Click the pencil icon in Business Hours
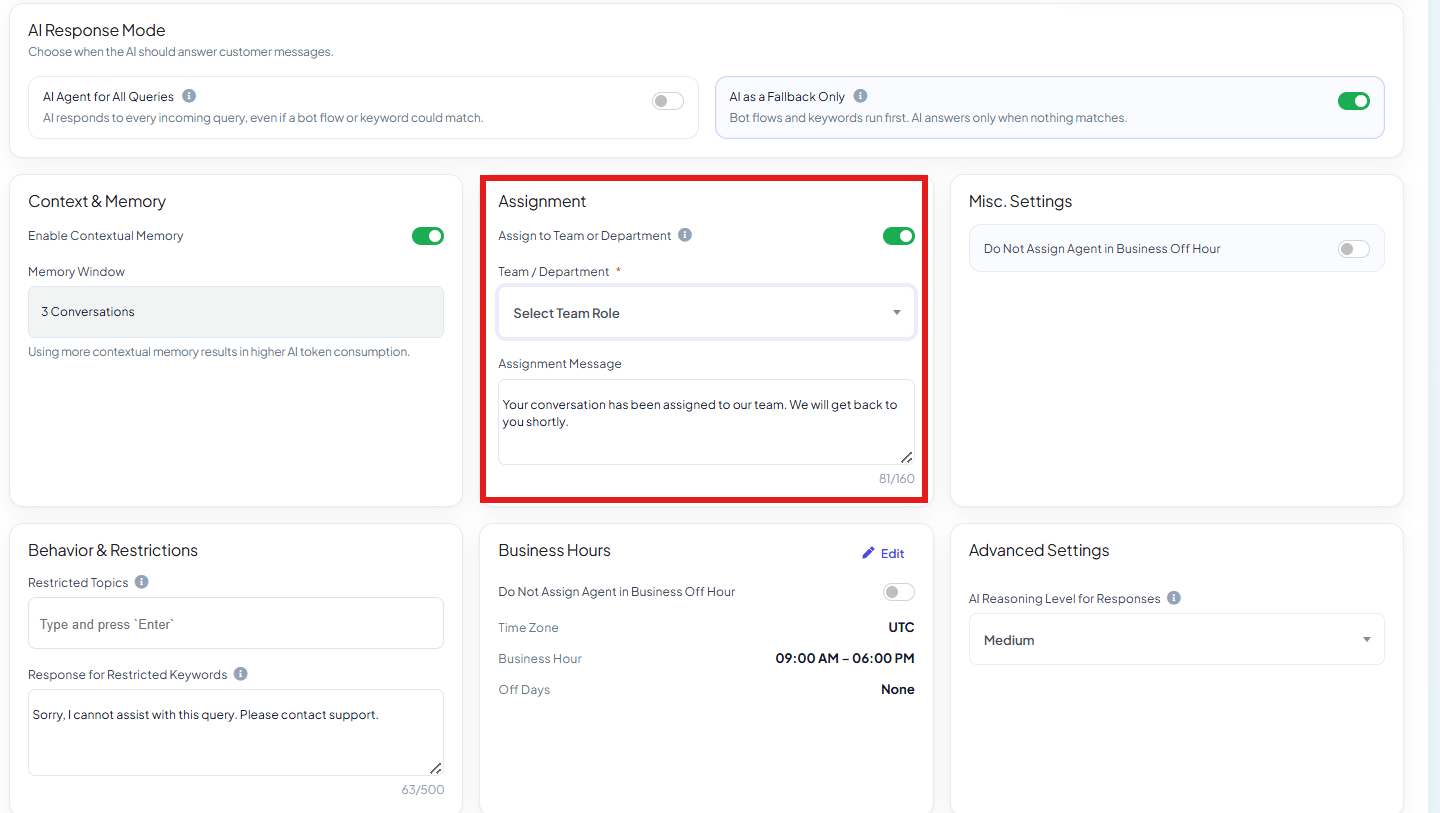This screenshot has width=1440, height=813. click(868, 553)
